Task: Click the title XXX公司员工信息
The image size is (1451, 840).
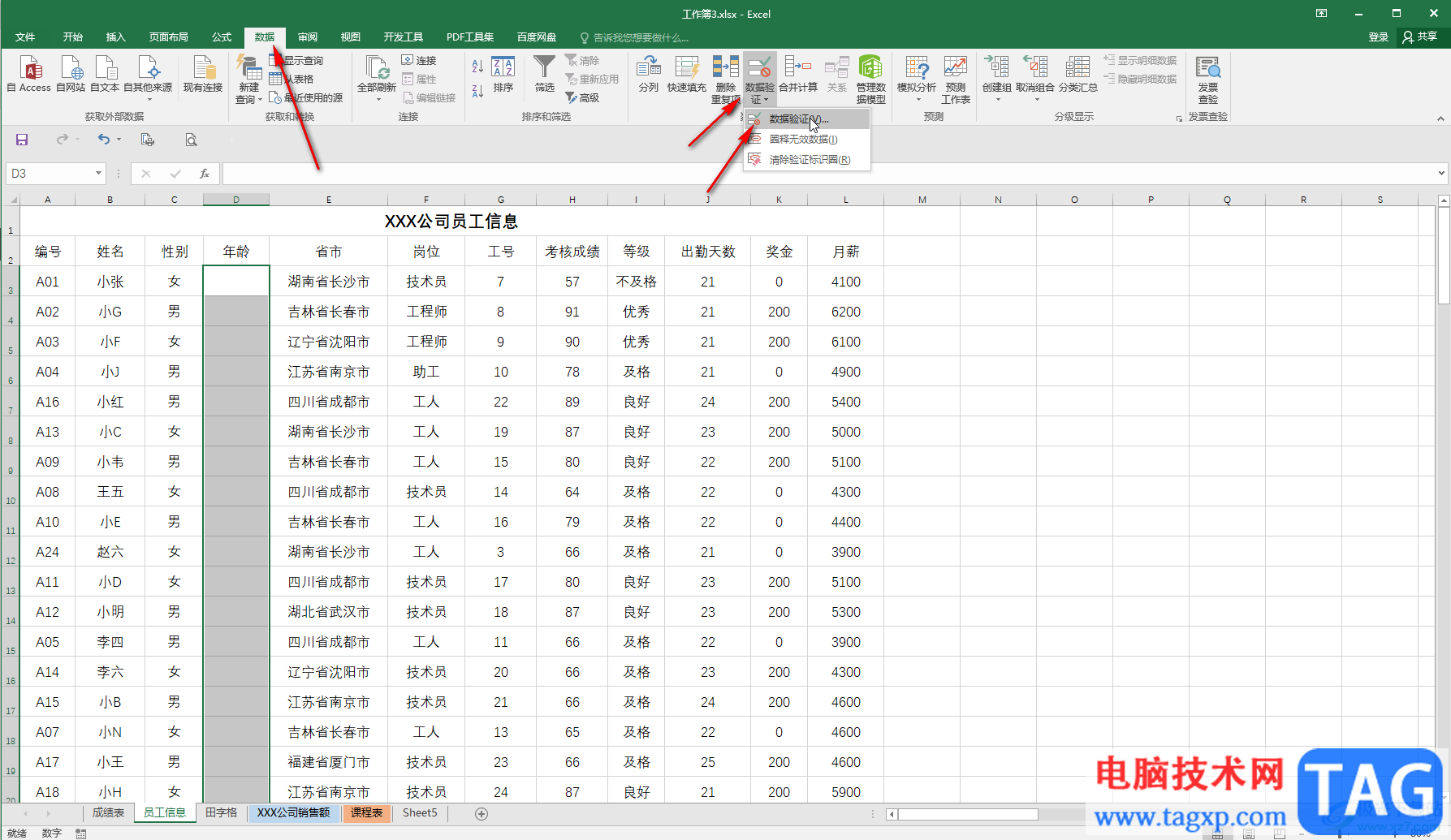Action: [451, 222]
